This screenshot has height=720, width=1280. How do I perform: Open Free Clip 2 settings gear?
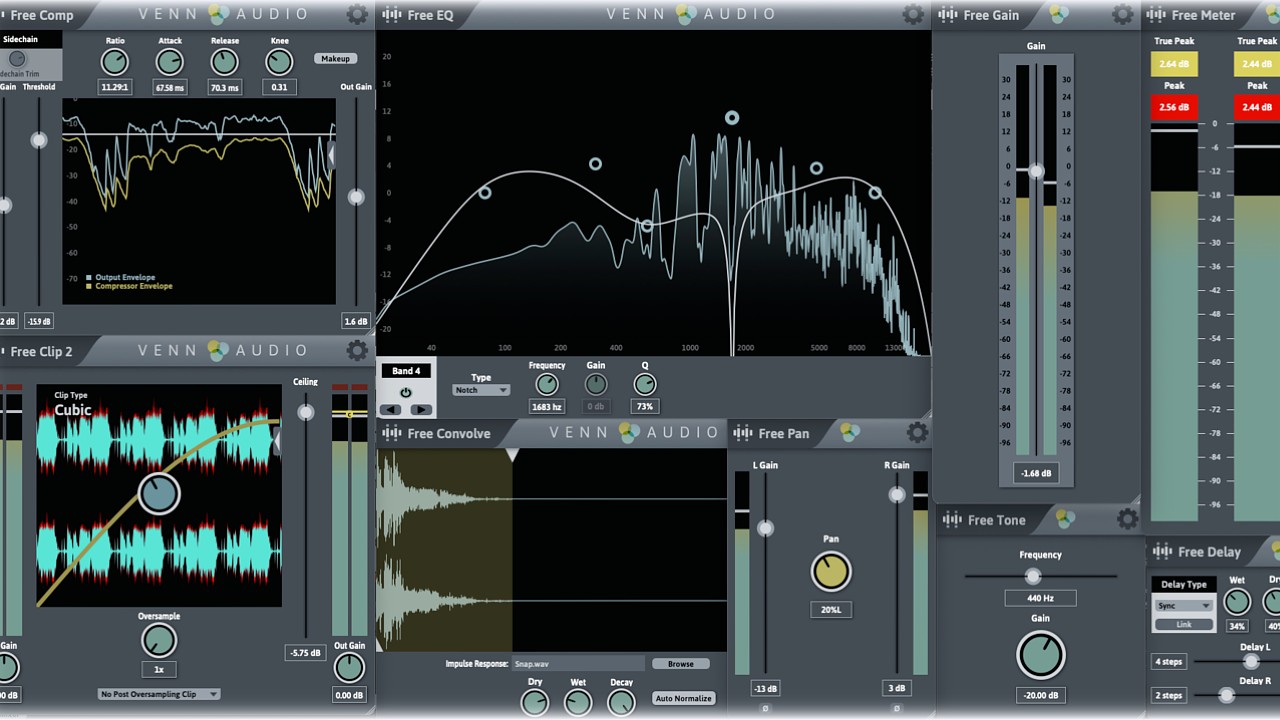(x=357, y=350)
